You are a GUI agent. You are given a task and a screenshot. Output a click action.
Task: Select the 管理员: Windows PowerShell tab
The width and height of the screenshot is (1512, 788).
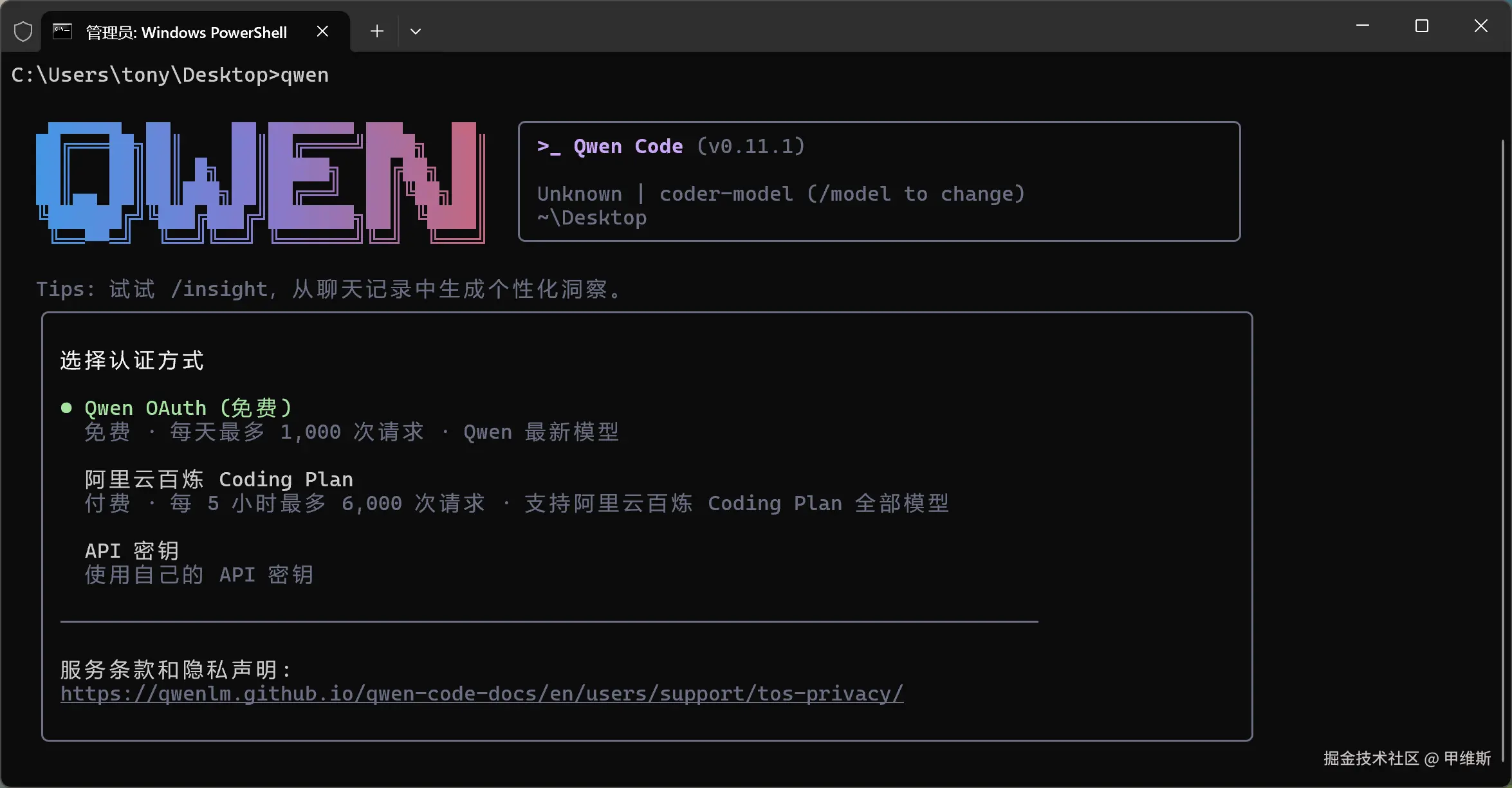(187, 32)
